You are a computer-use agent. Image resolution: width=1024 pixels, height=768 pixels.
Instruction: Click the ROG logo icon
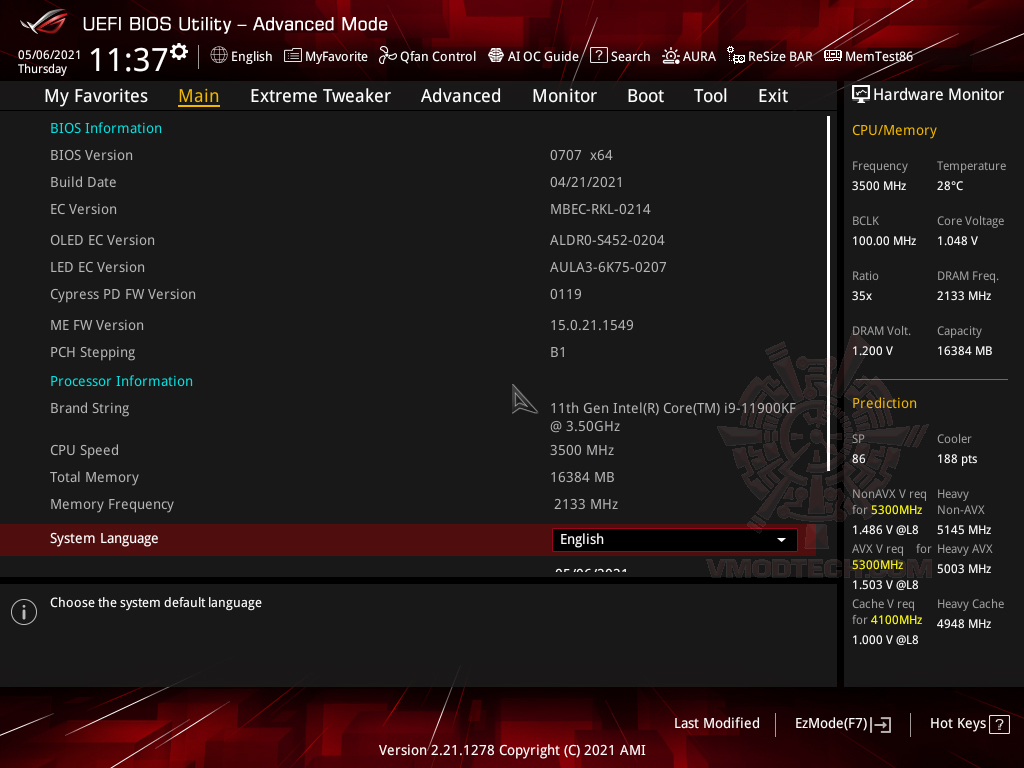[x=43, y=22]
